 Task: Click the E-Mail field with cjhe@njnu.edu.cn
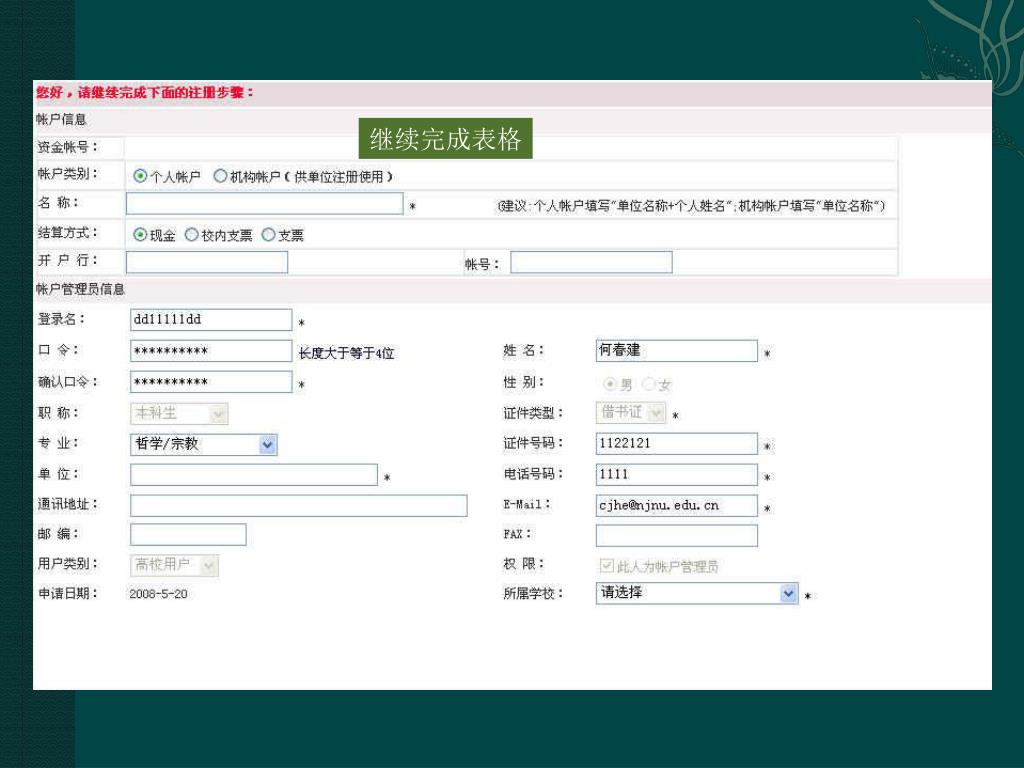point(677,505)
